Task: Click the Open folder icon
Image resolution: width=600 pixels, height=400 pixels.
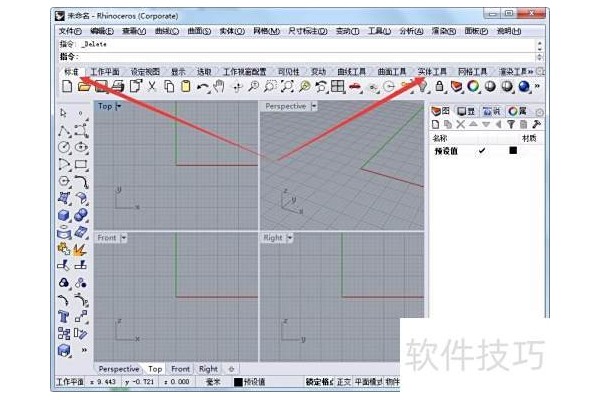Action: [x=84, y=86]
